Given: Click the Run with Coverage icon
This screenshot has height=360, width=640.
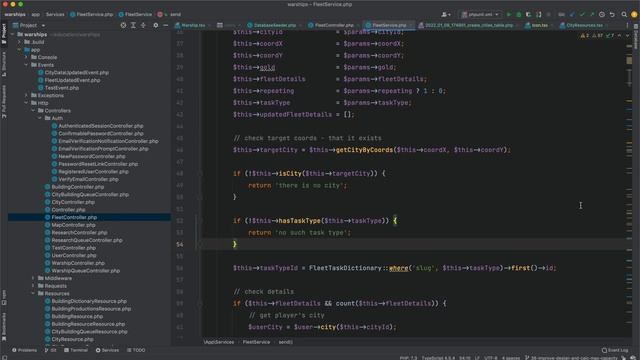Looking at the screenshot, I should tap(529, 14).
